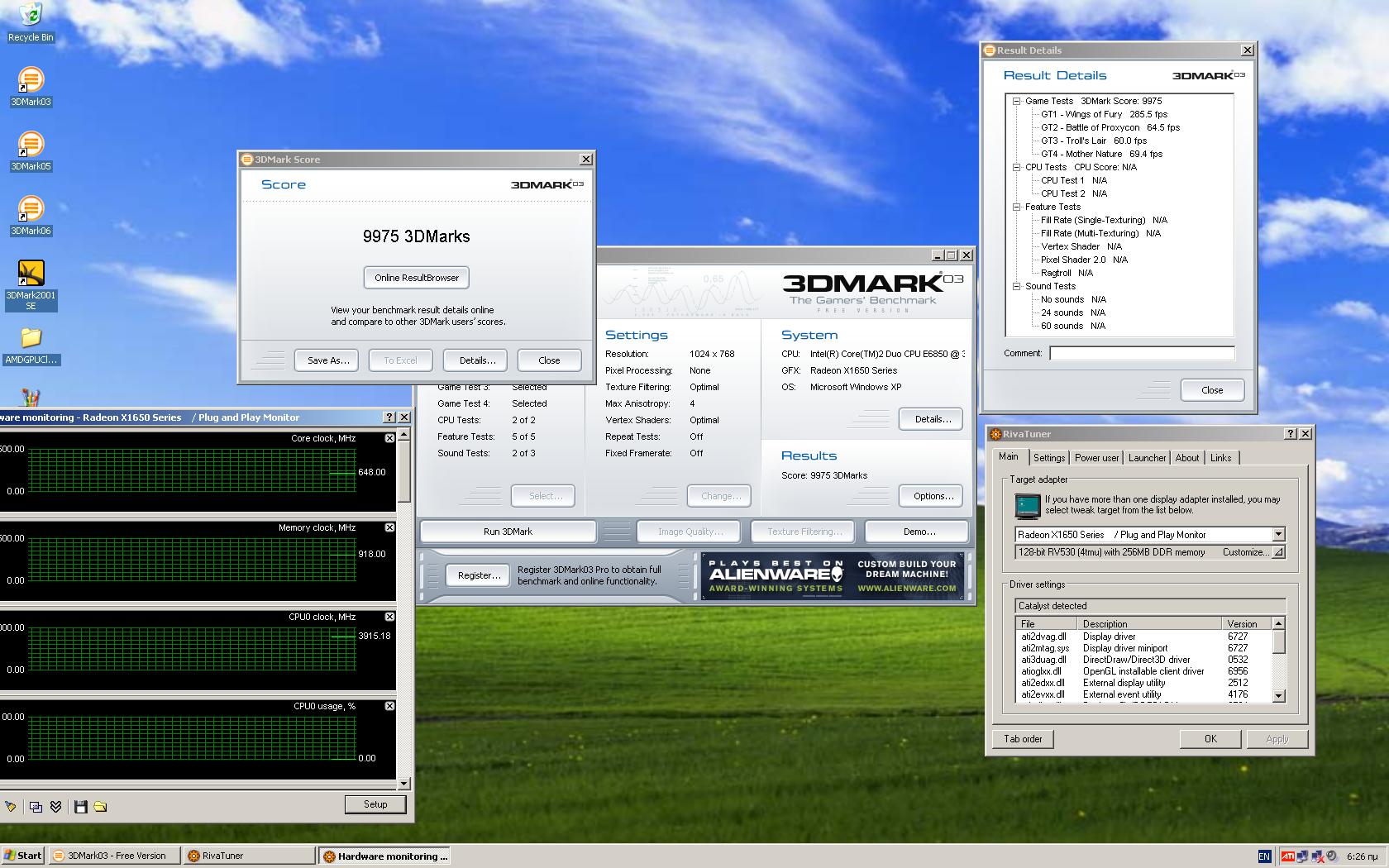
Task: Click the volume speaker tray icon
Action: (1333, 856)
